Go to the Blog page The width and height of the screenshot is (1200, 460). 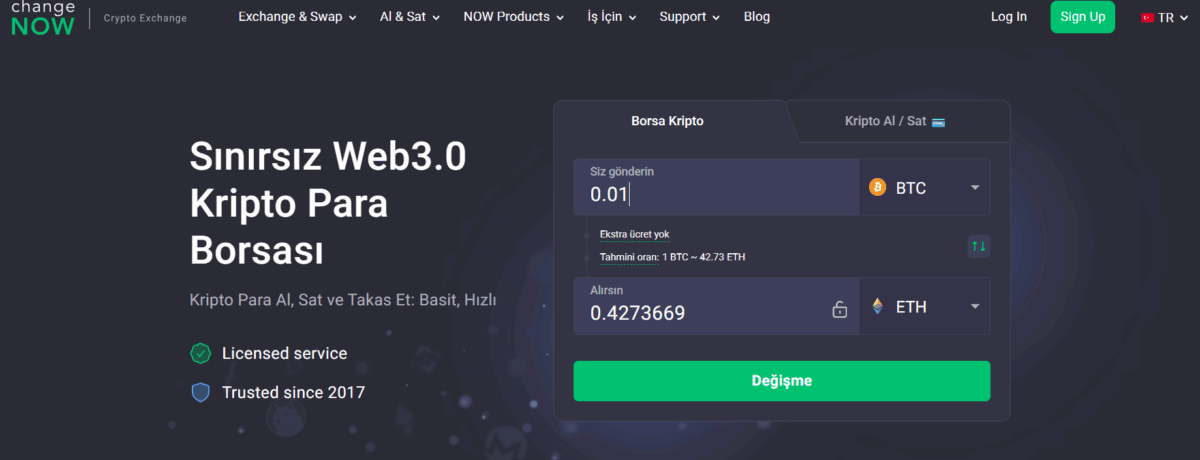tap(757, 17)
